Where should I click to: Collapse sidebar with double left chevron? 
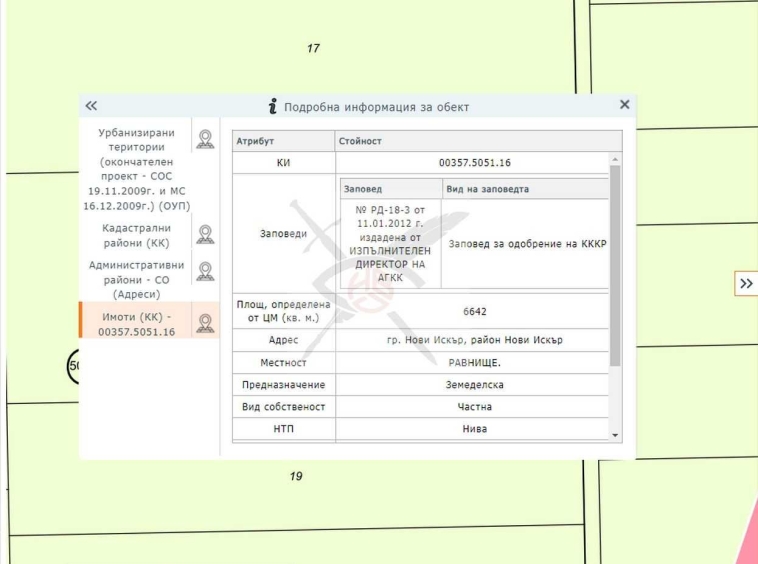tap(91, 105)
